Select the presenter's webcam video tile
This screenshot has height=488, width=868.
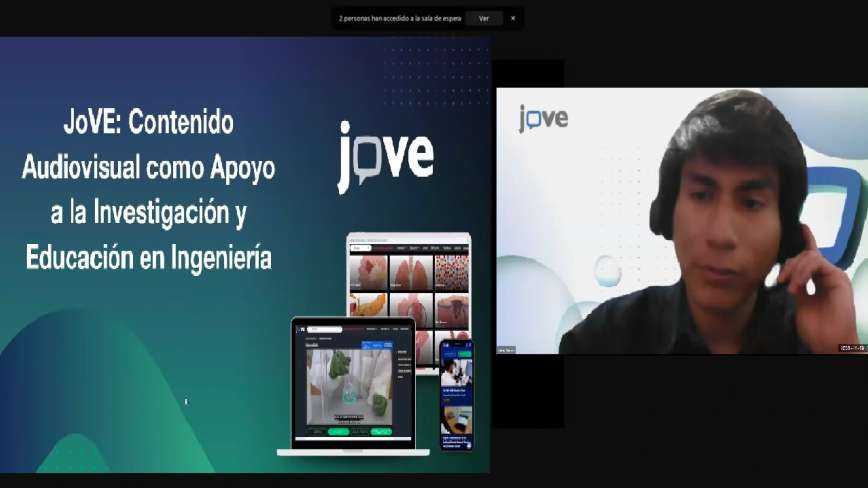[682, 221]
